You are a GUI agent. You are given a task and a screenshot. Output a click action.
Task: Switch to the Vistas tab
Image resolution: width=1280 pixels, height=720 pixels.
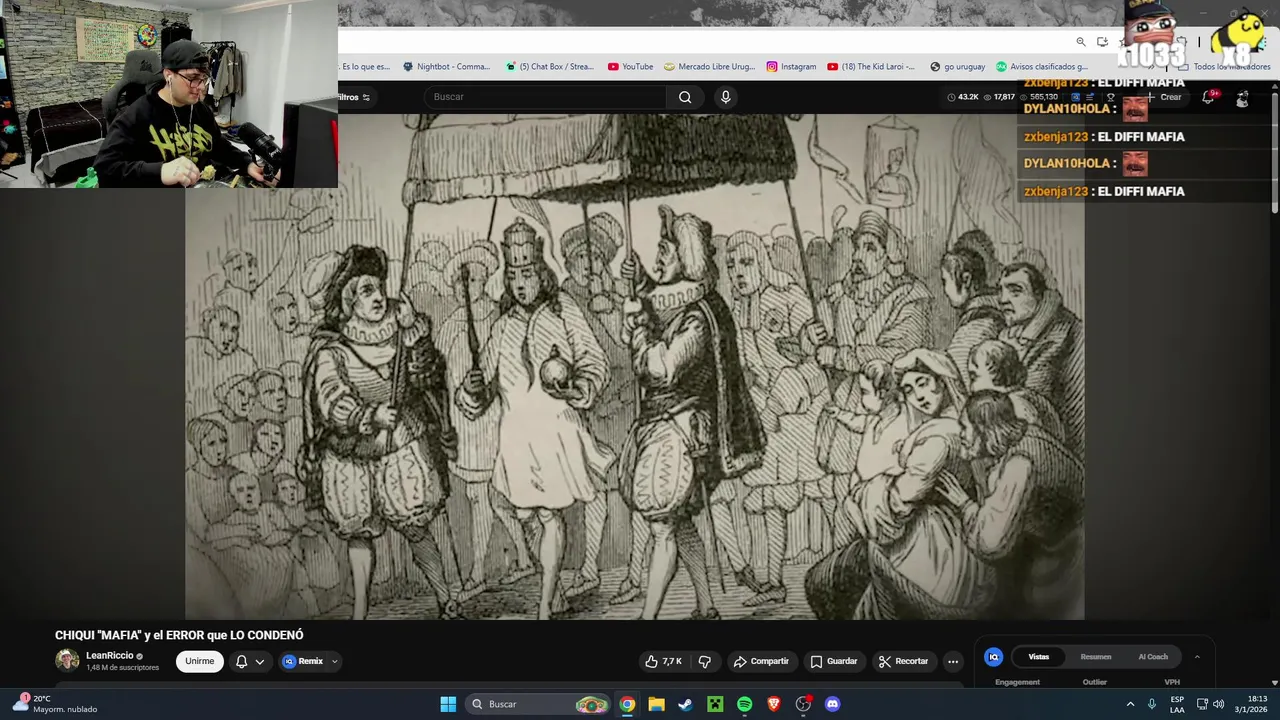(1039, 657)
